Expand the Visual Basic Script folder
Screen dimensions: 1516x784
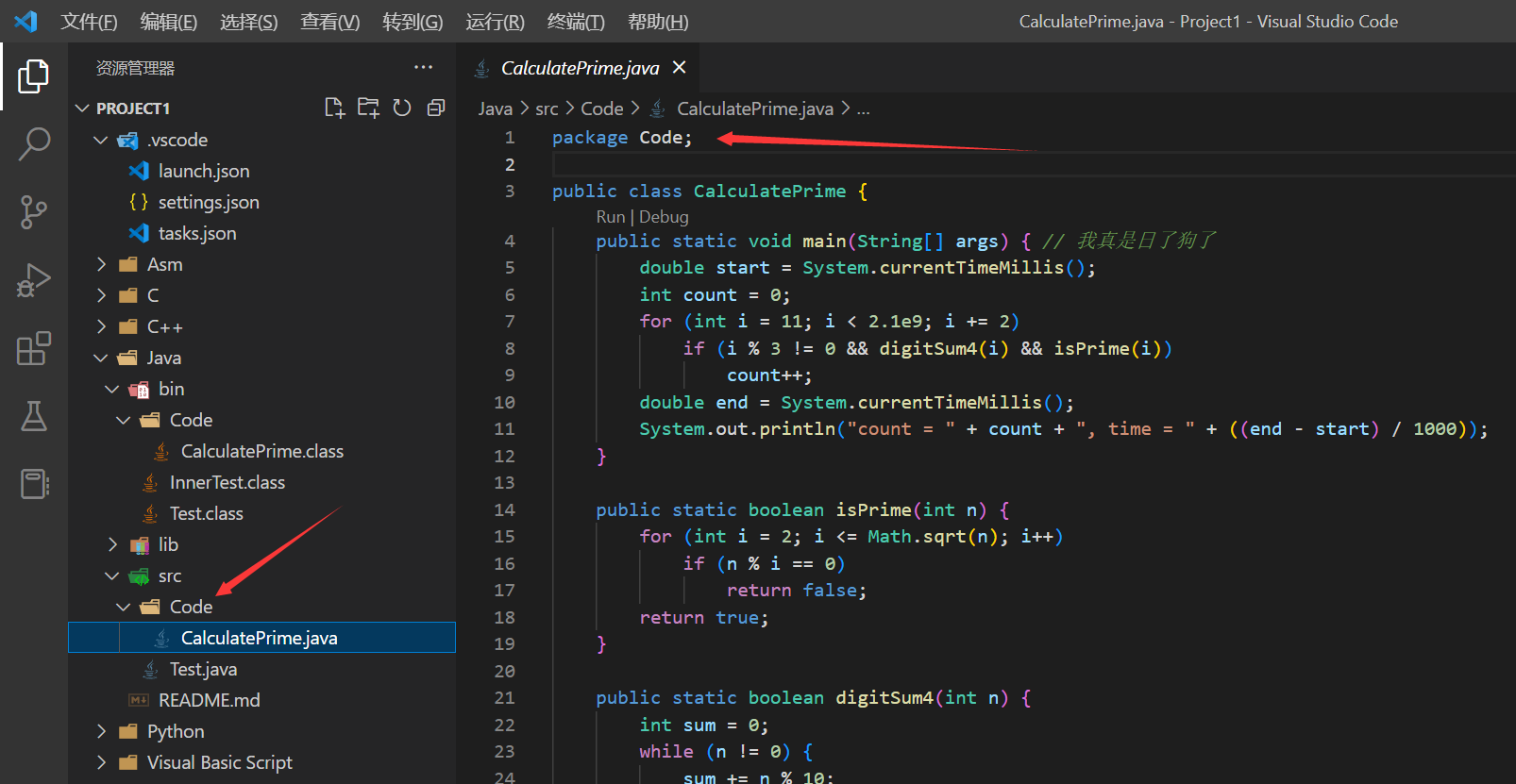click(101, 762)
